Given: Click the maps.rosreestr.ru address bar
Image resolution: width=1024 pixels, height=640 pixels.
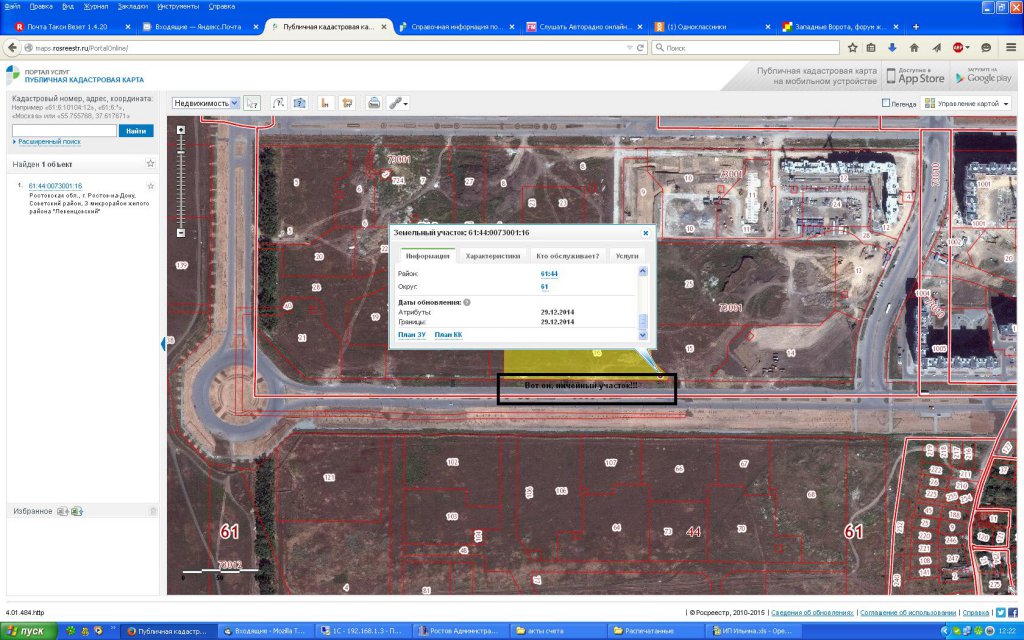Looking at the screenshot, I should tap(327, 48).
